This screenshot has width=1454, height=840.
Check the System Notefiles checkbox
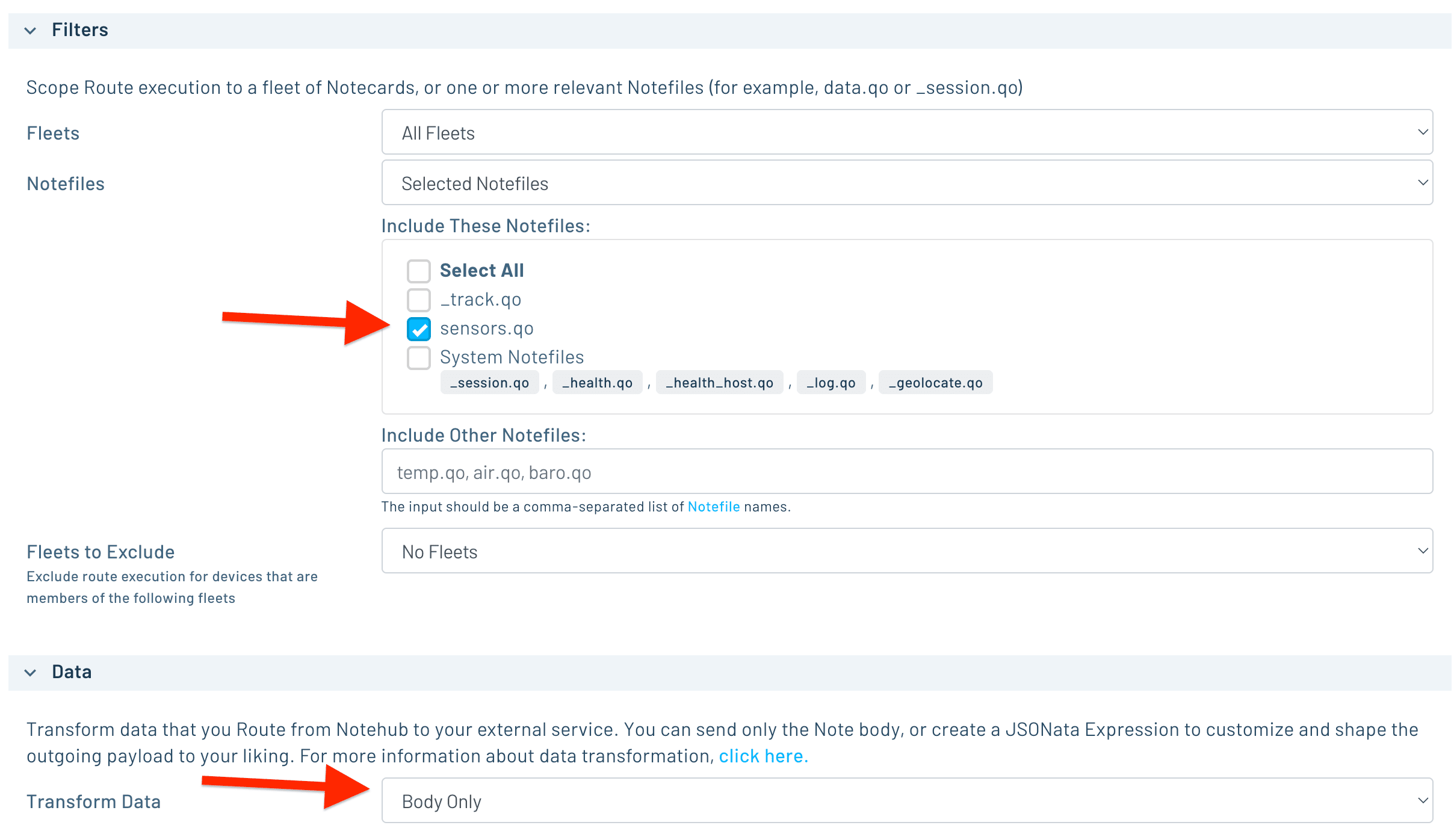(419, 357)
